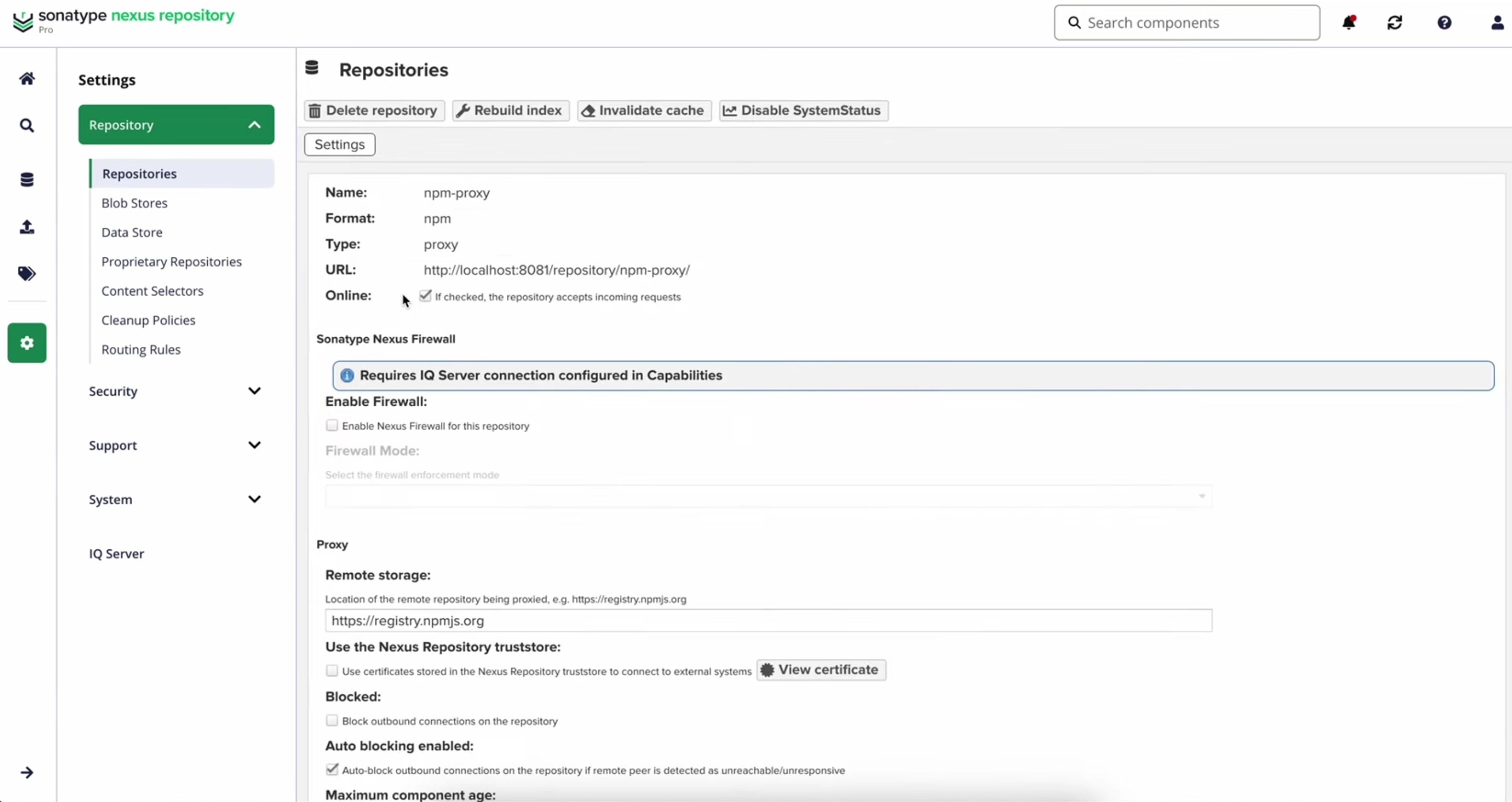
Task: Select the green settings gear icon
Action: [27, 343]
